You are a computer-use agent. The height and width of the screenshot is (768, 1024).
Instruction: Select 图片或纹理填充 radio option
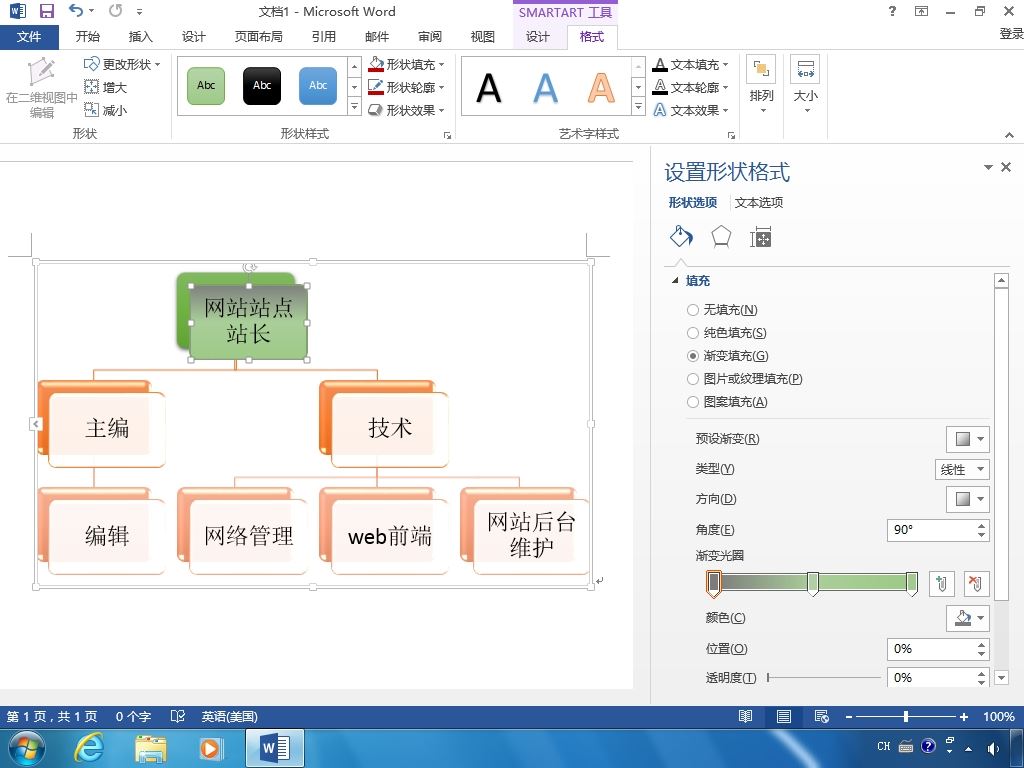pos(693,379)
